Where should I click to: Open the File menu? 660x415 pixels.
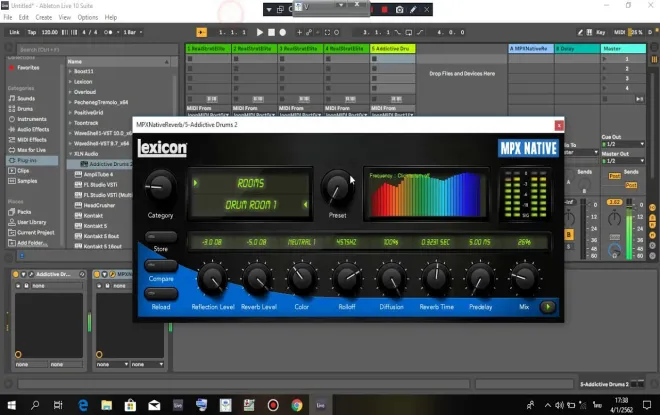coord(8,17)
